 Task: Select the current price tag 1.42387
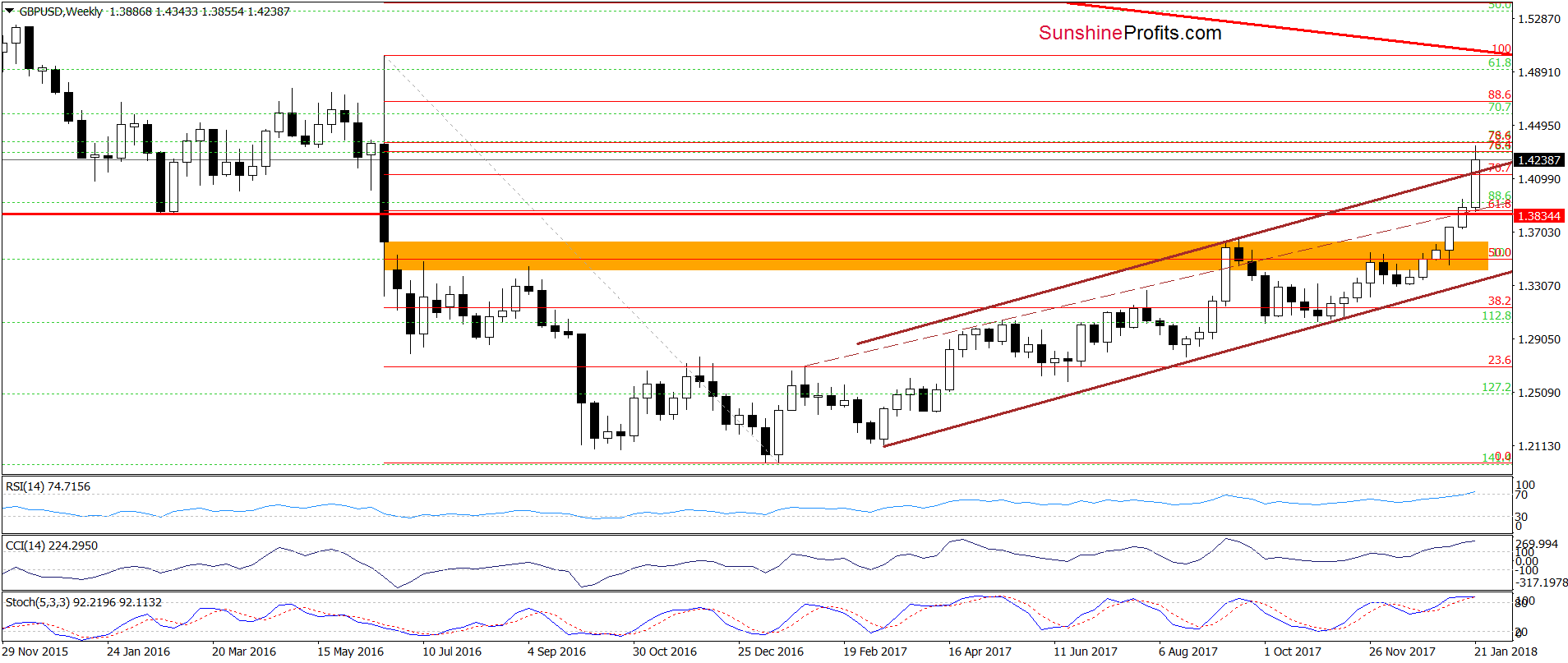1539,160
